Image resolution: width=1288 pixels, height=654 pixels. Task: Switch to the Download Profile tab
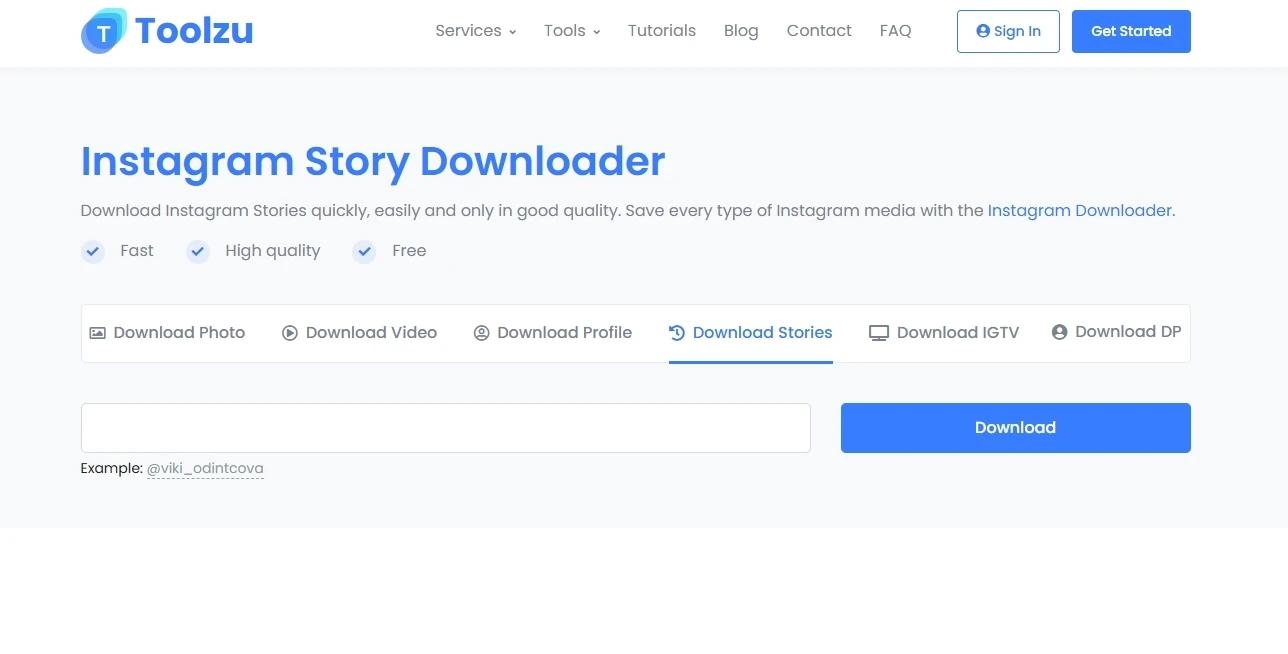(553, 333)
